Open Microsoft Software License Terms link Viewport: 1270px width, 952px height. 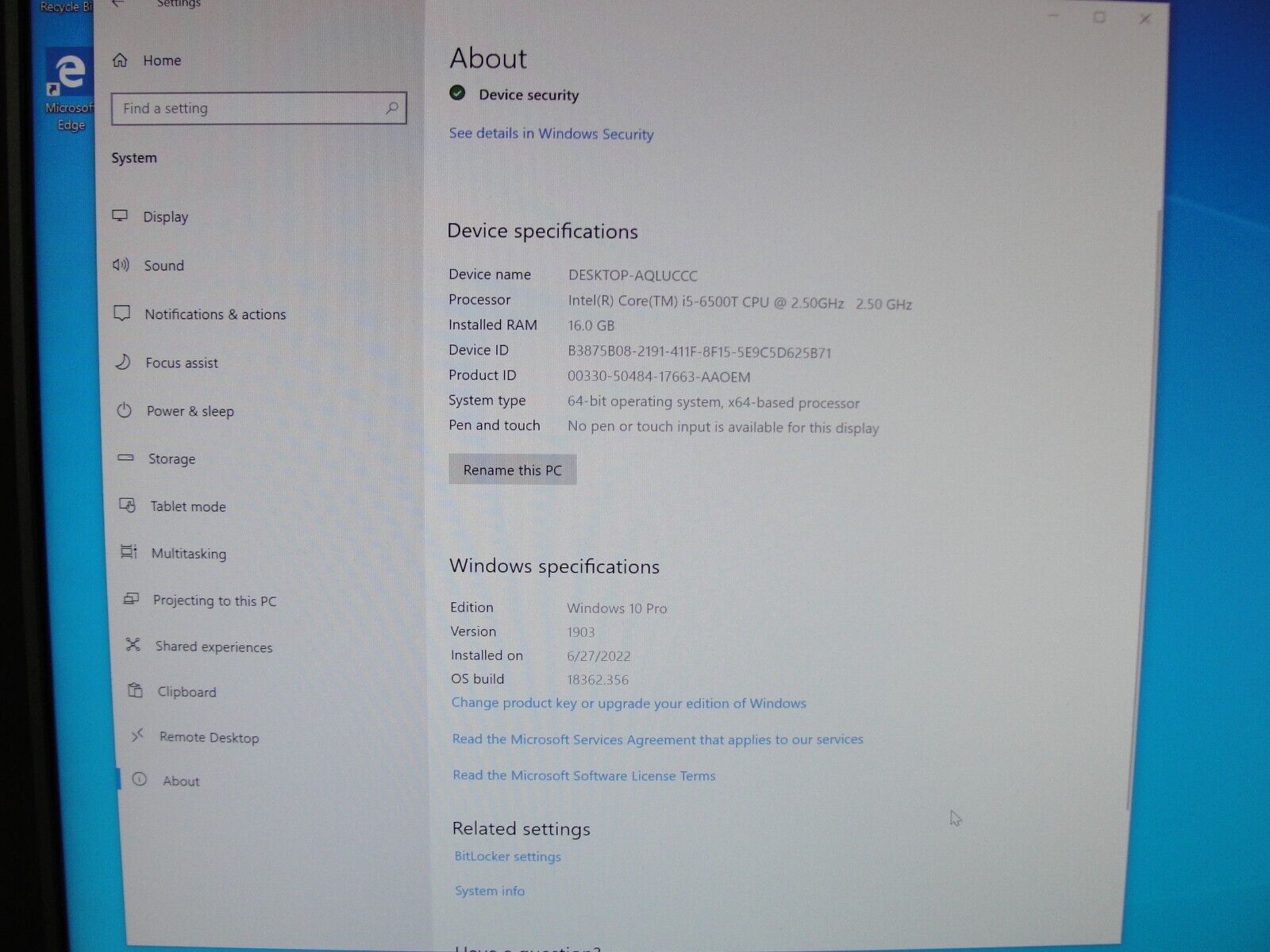(584, 776)
